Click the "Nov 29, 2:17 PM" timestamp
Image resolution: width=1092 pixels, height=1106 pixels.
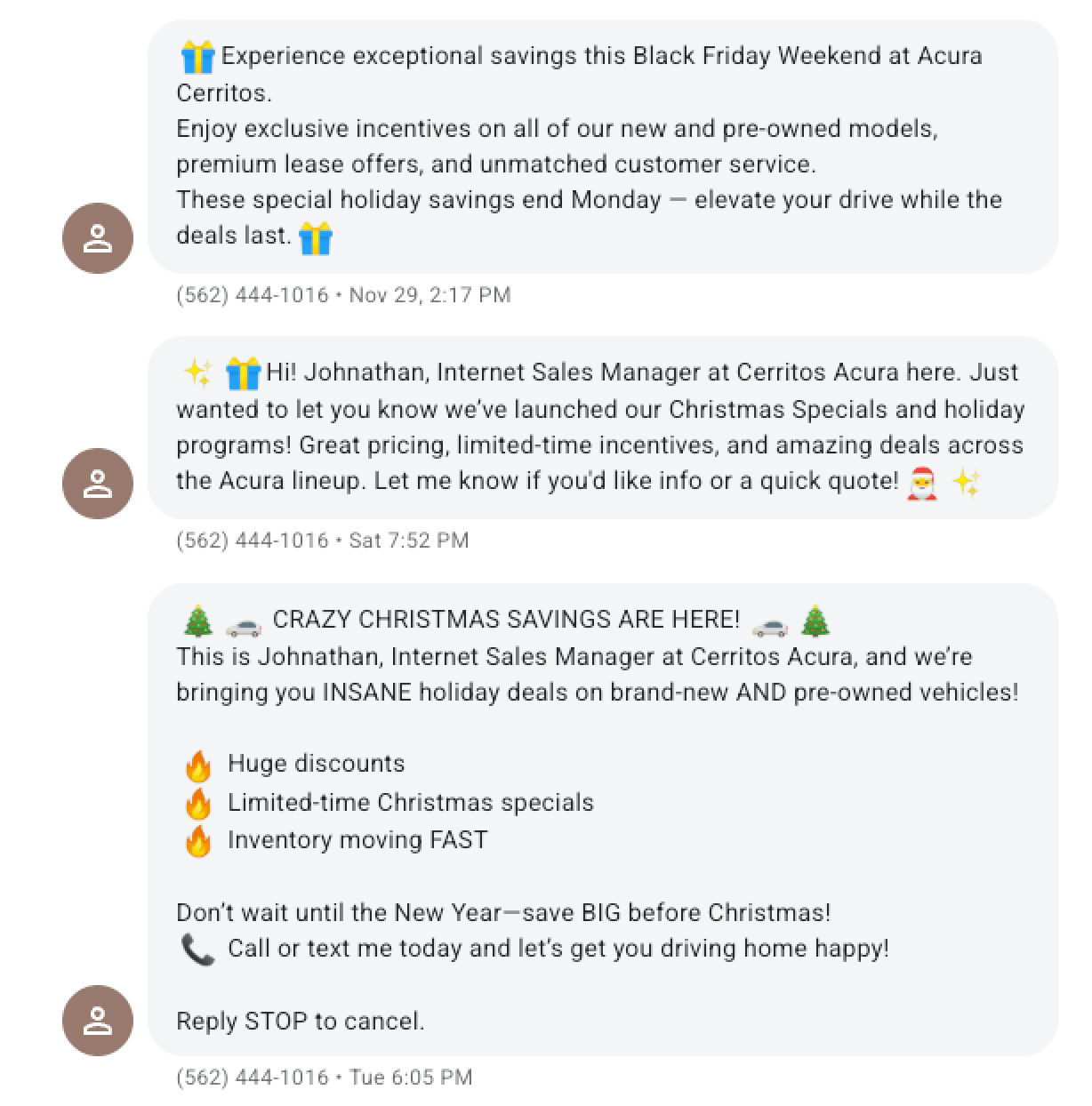(x=430, y=295)
